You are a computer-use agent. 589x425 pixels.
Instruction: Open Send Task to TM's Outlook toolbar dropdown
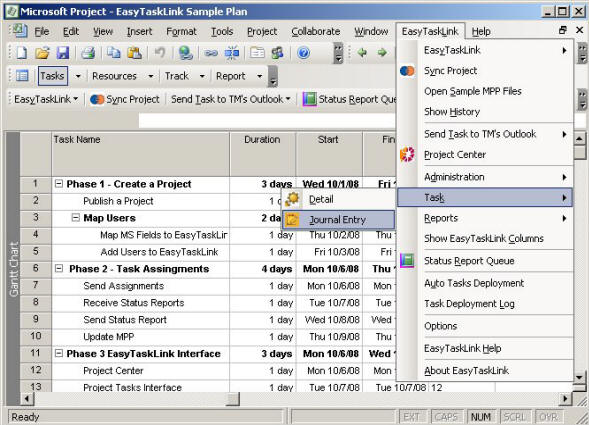tap(231, 100)
